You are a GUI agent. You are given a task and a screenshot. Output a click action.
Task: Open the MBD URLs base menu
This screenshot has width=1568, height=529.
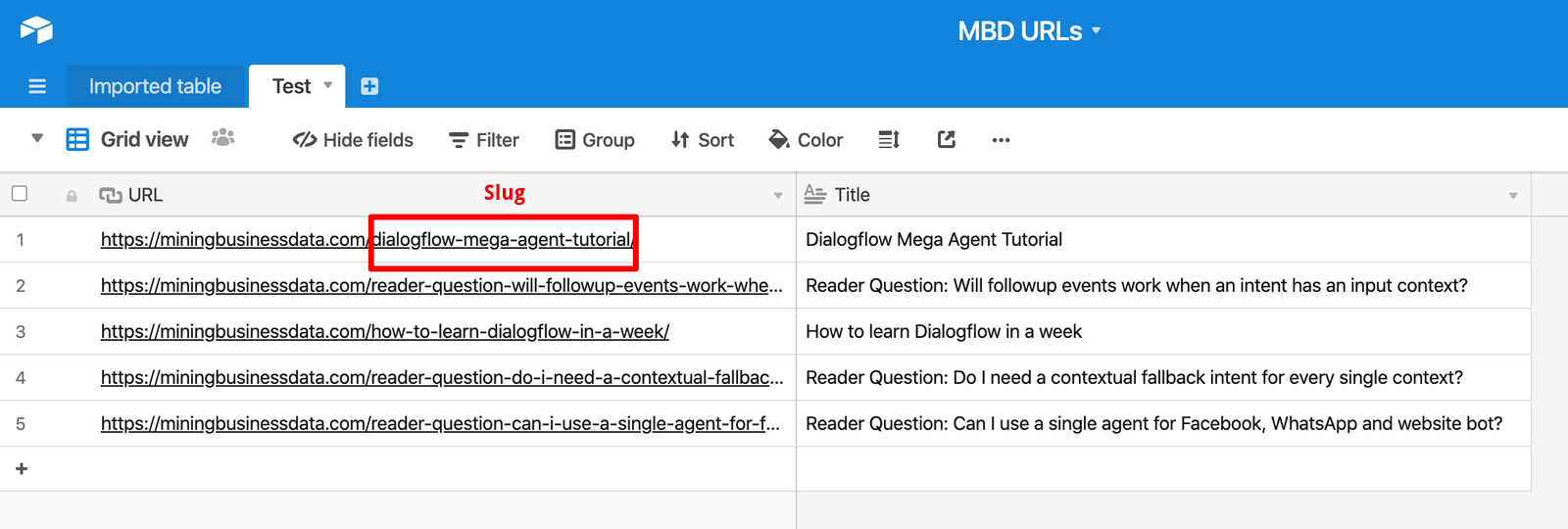click(1029, 31)
